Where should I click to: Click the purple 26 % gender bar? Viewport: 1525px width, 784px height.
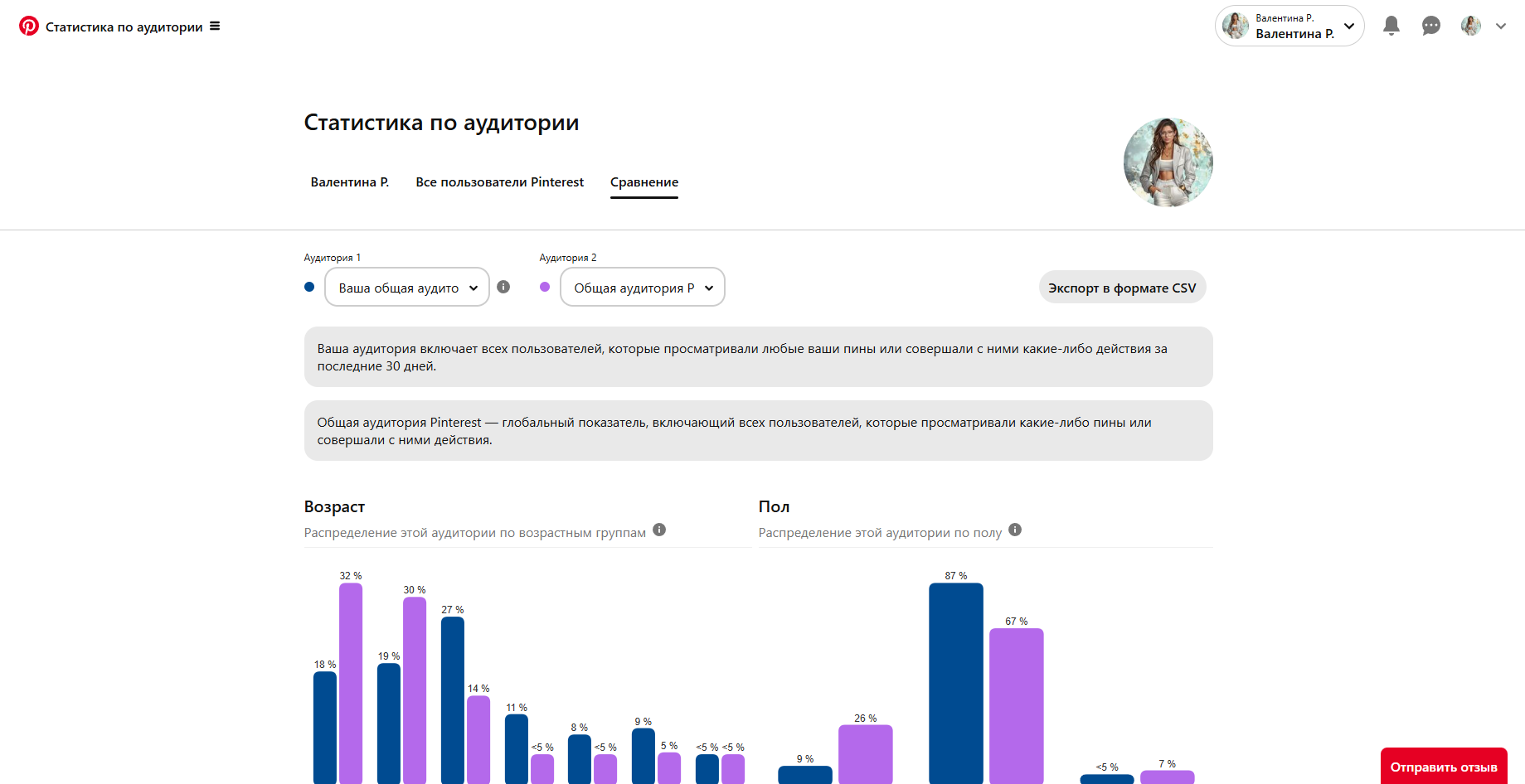(x=866, y=755)
